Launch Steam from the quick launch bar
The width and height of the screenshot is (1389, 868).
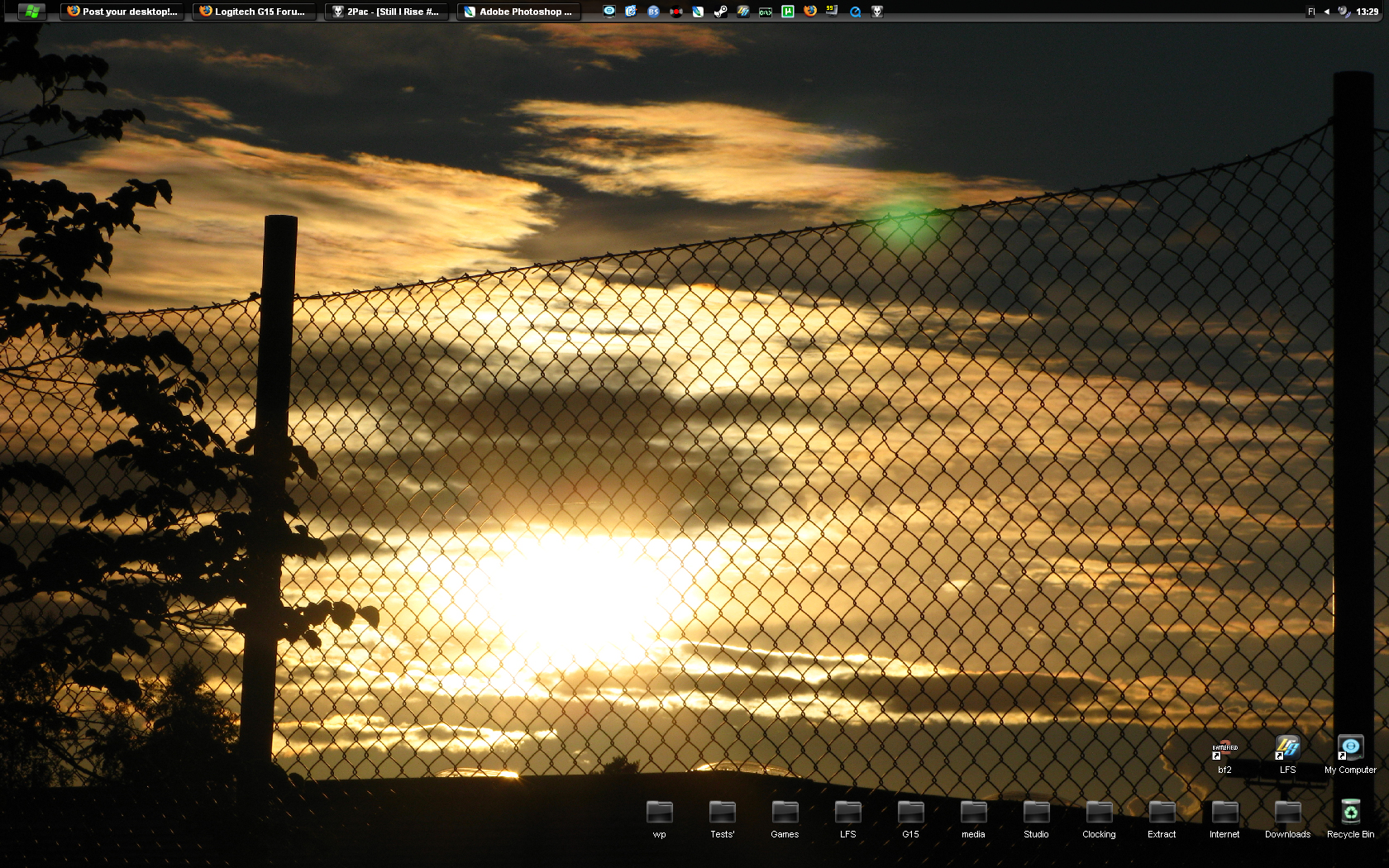[721, 12]
